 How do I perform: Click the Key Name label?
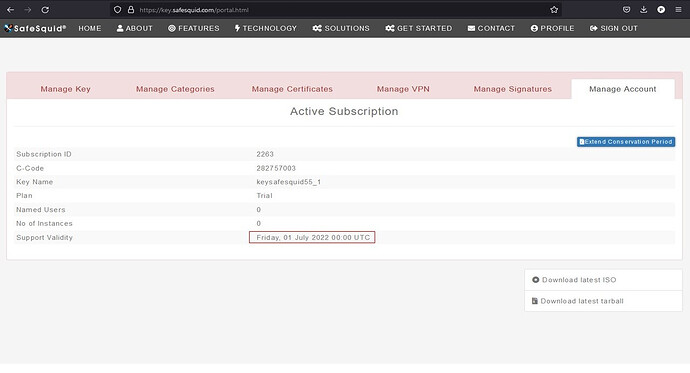pyautogui.click(x=34, y=182)
